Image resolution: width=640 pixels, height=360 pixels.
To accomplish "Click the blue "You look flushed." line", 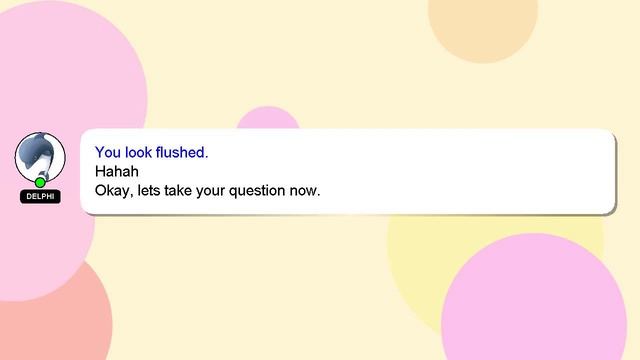I will (x=151, y=152).
